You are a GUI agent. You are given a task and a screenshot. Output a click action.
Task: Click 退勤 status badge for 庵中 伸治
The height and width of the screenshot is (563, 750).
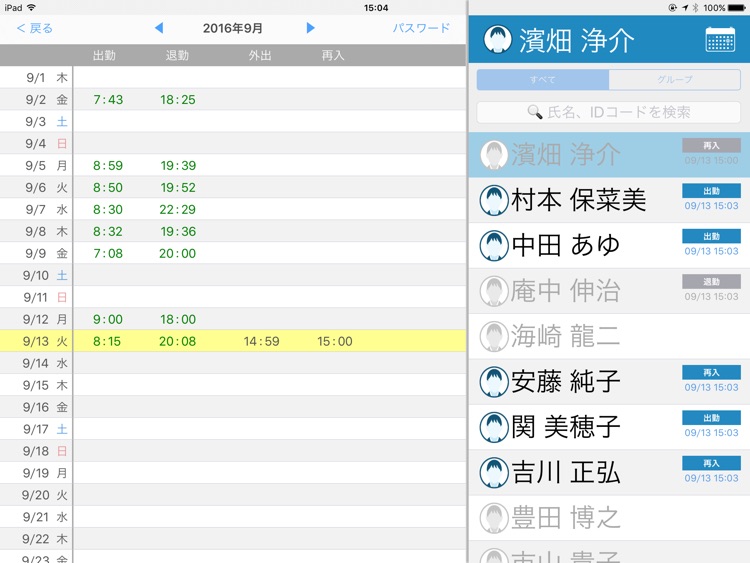pyautogui.click(x=711, y=282)
